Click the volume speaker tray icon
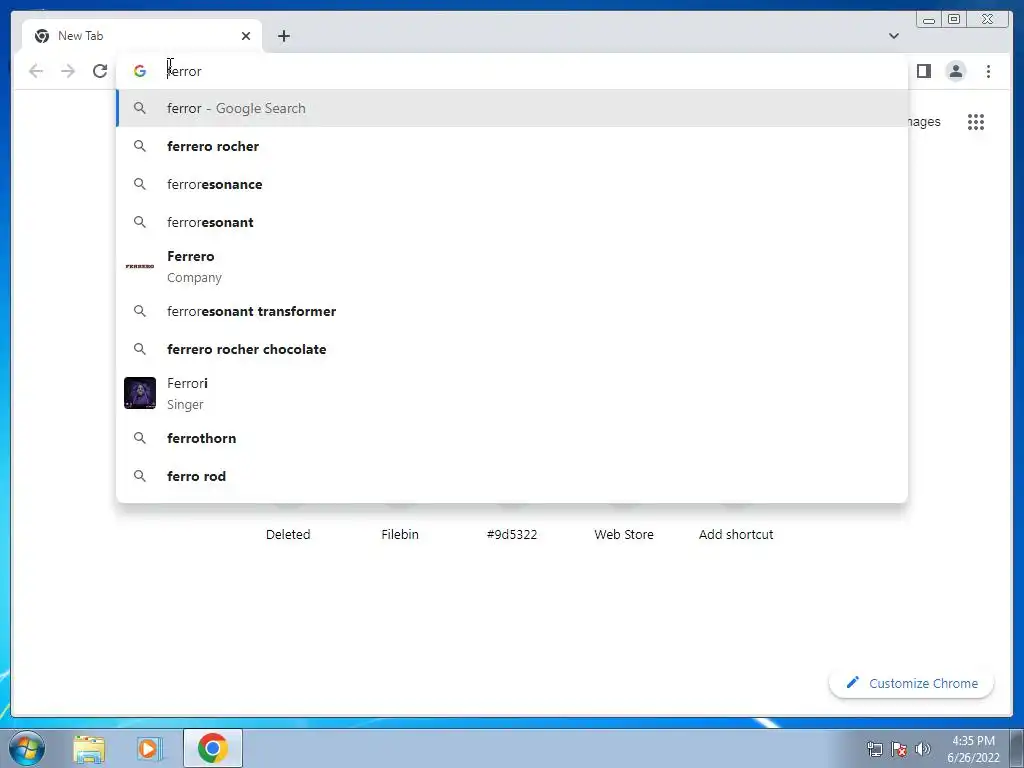 (923, 749)
